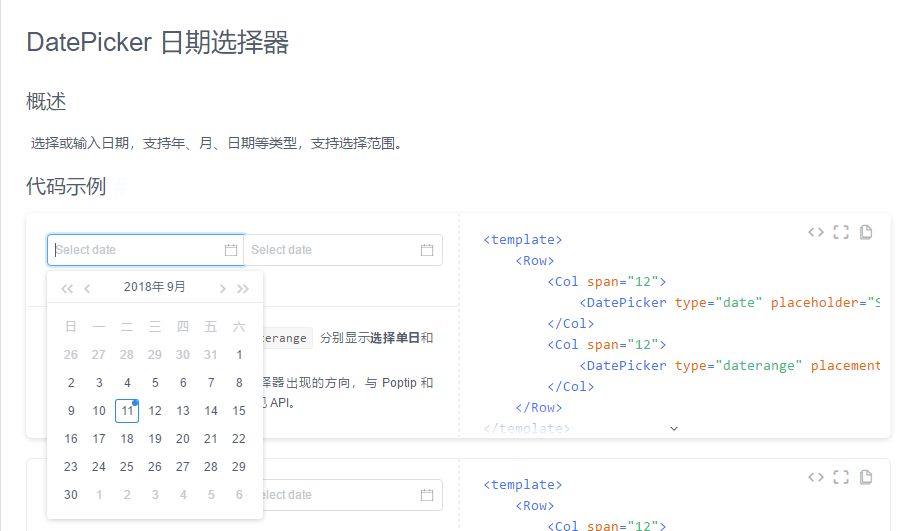Choose date 13 in the calendar
Viewport: 908px width, 531px height.
click(x=183, y=411)
